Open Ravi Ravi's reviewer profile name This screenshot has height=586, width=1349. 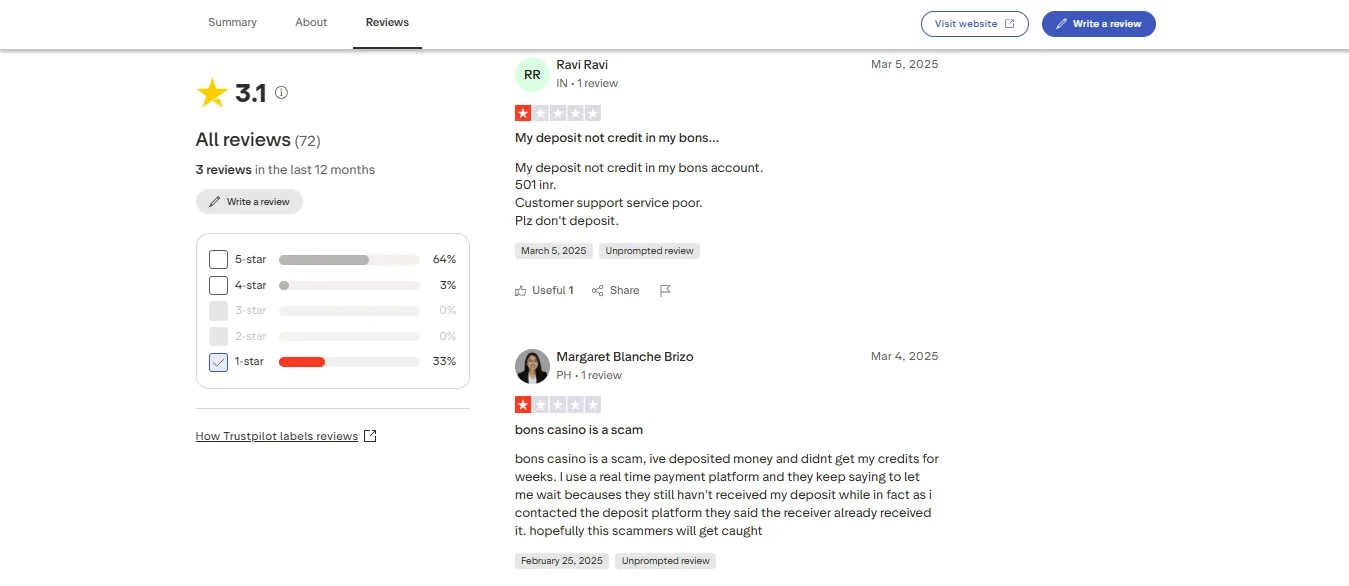click(x=582, y=65)
